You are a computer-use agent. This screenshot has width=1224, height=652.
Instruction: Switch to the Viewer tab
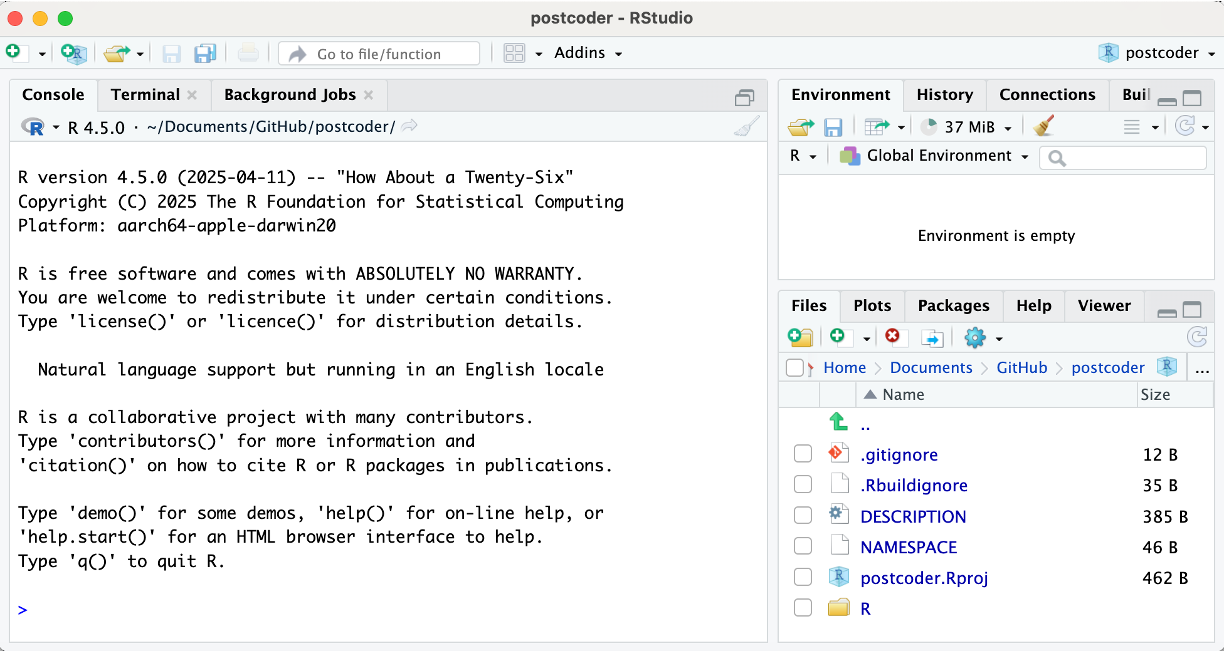coord(1104,306)
